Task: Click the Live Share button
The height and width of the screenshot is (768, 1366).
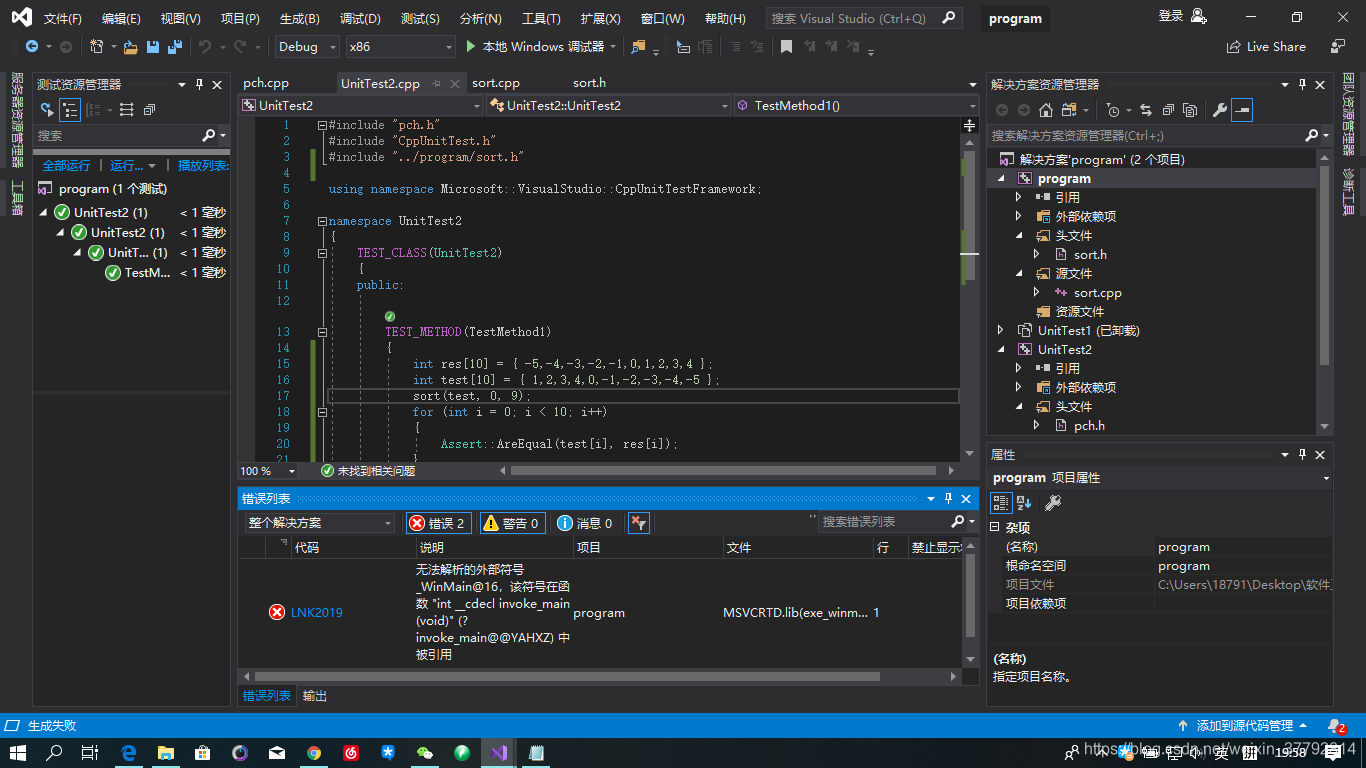Action: click(1266, 46)
